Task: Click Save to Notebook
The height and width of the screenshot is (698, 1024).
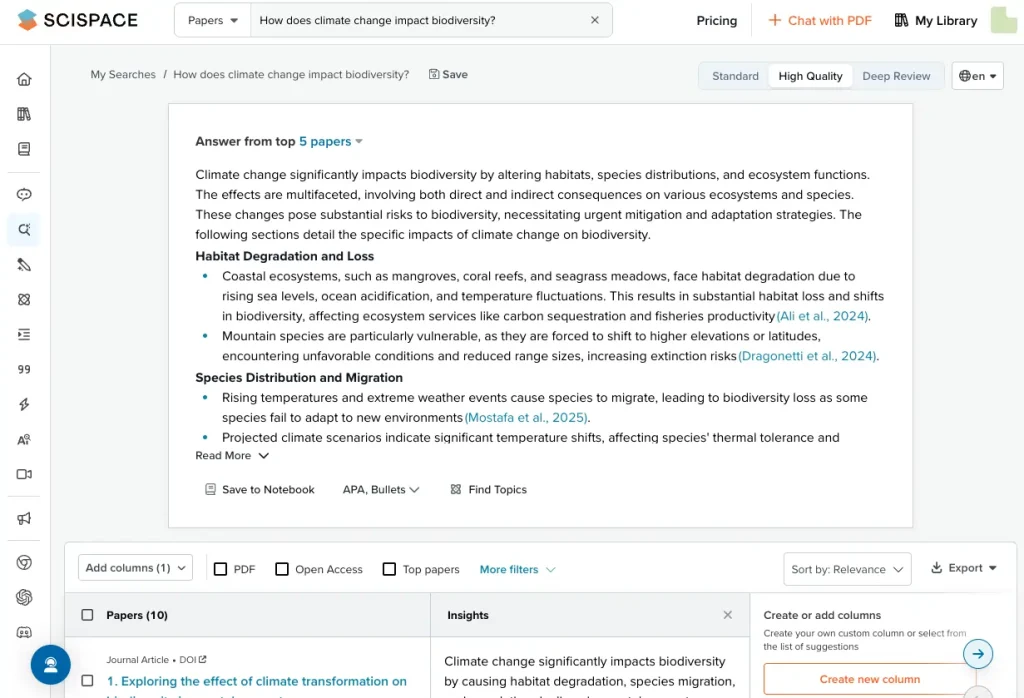Action: click(260, 490)
